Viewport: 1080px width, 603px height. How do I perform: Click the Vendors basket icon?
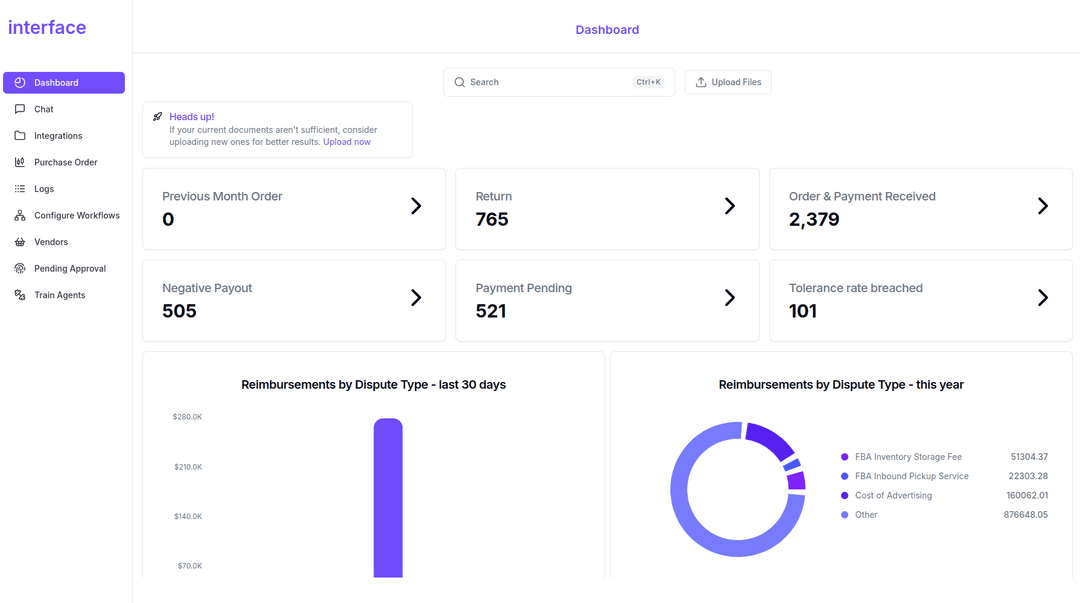click(20, 242)
